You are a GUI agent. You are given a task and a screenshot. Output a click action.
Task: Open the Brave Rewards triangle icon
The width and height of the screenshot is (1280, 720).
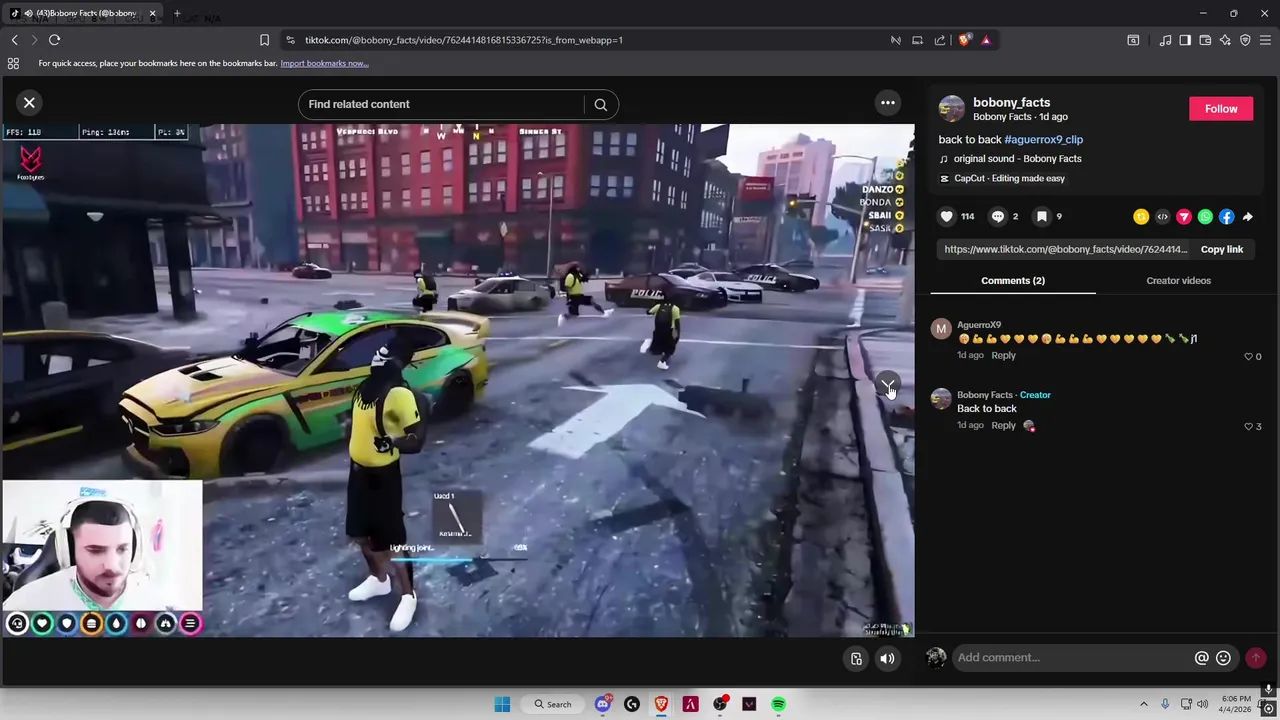click(986, 40)
